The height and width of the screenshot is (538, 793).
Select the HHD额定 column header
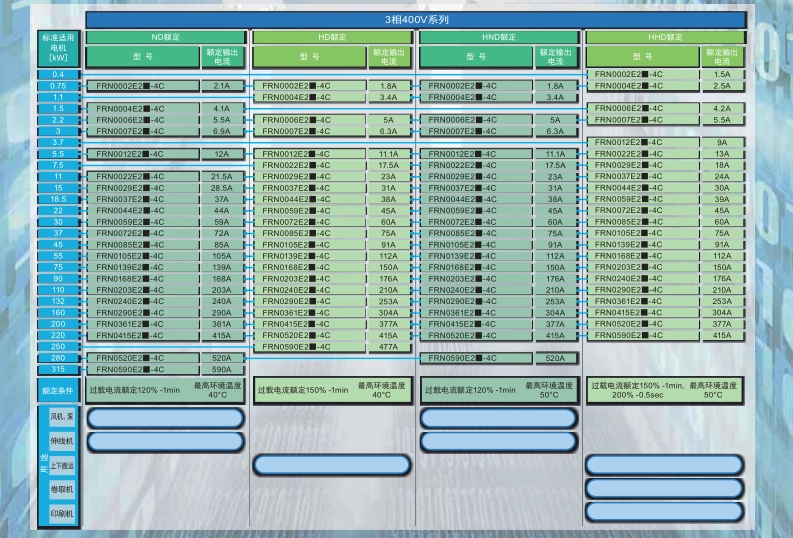click(x=665, y=37)
